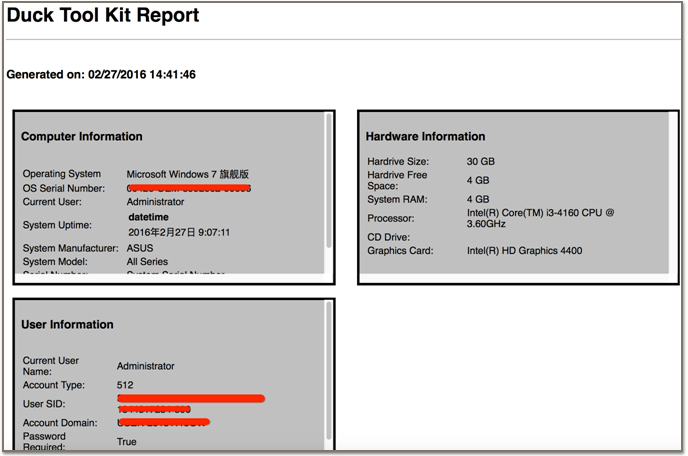The height and width of the screenshot is (456, 688).
Task: Click the Hardrive Size 30 GB value
Action: point(480,161)
